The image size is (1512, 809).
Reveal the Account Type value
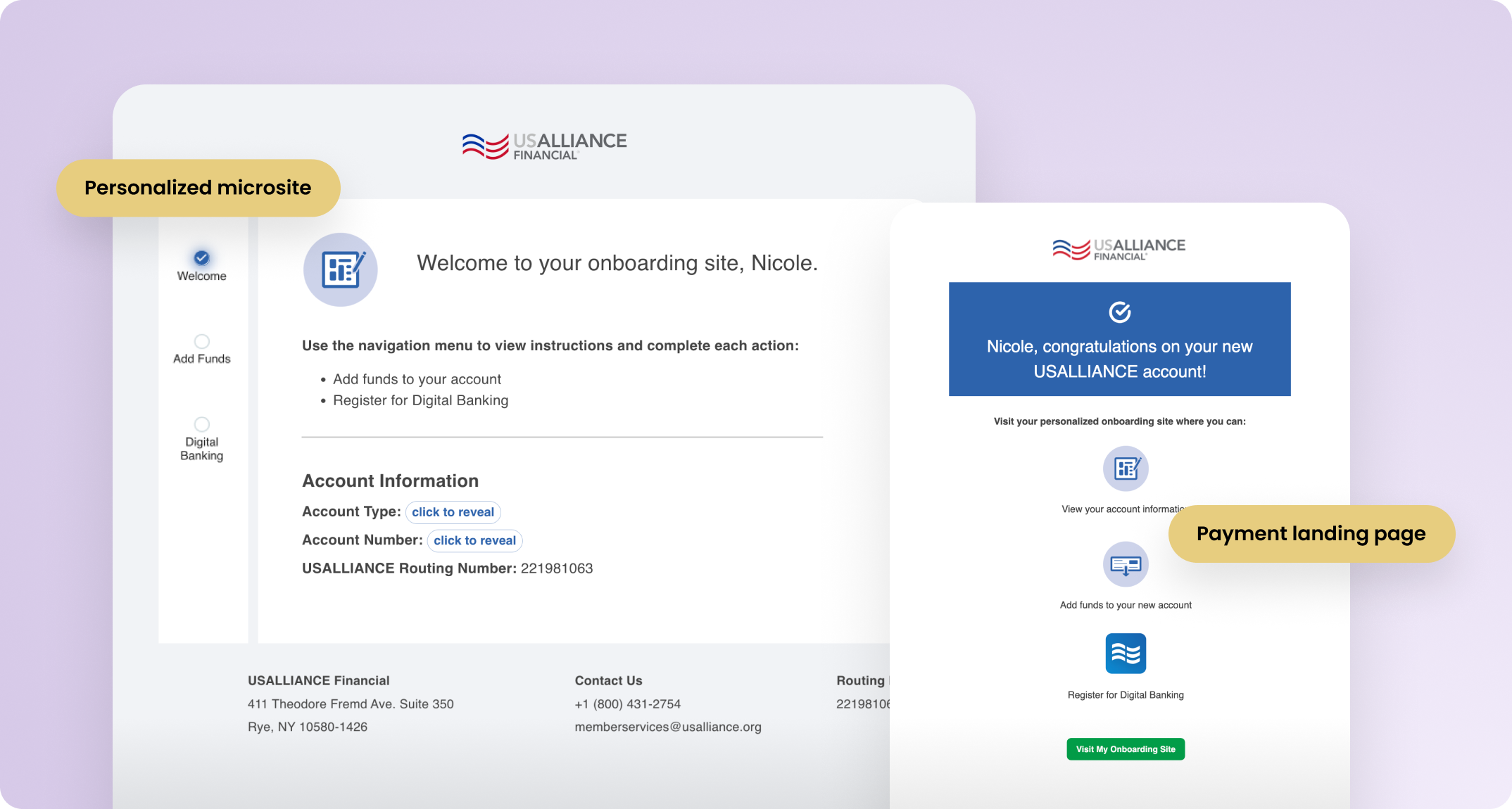point(453,512)
